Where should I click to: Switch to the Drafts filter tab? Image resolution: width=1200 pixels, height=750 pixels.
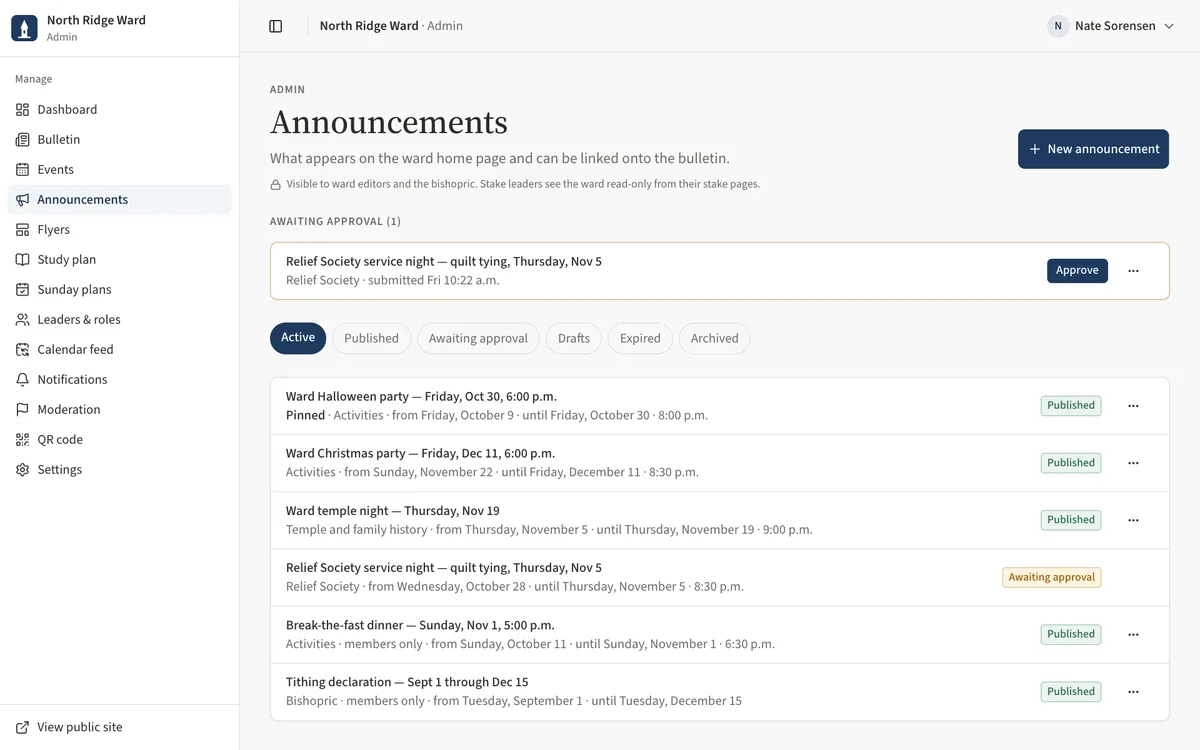point(574,338)
